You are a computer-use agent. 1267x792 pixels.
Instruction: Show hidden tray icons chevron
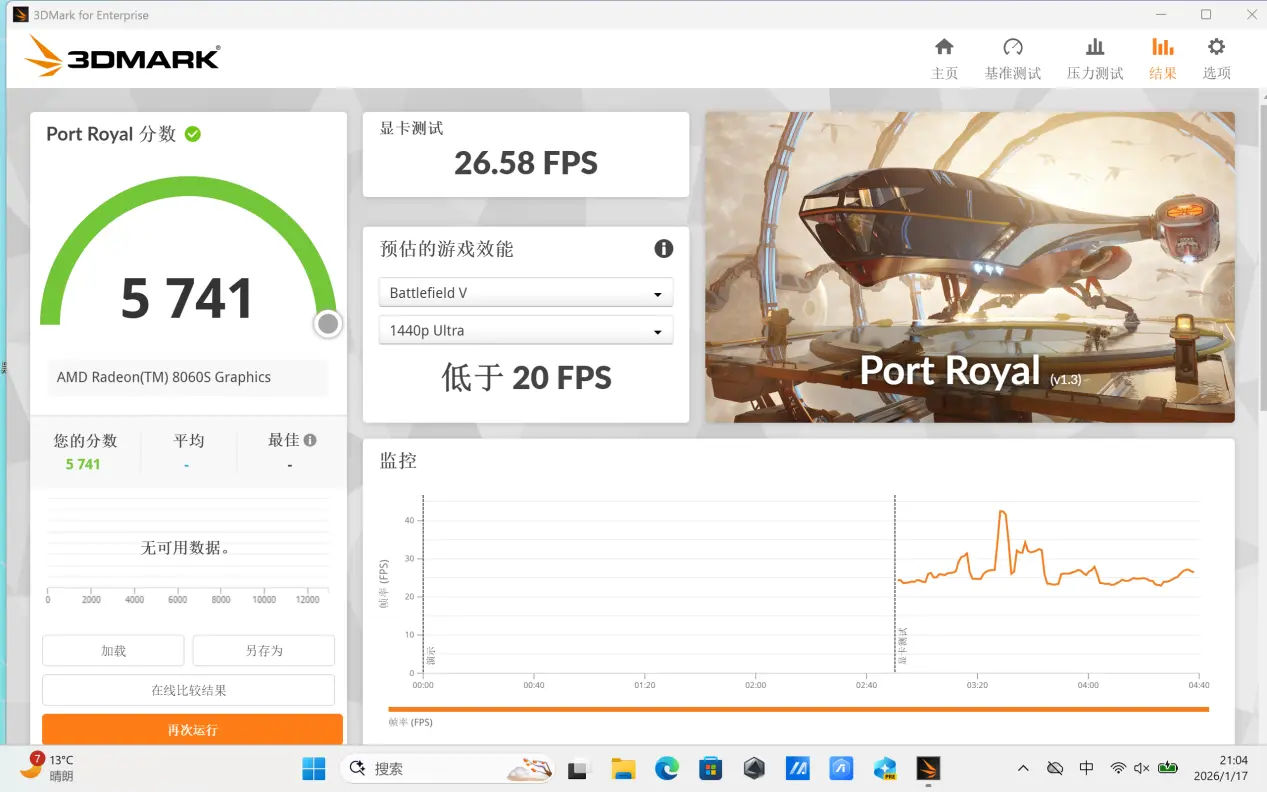[1022, 768]
